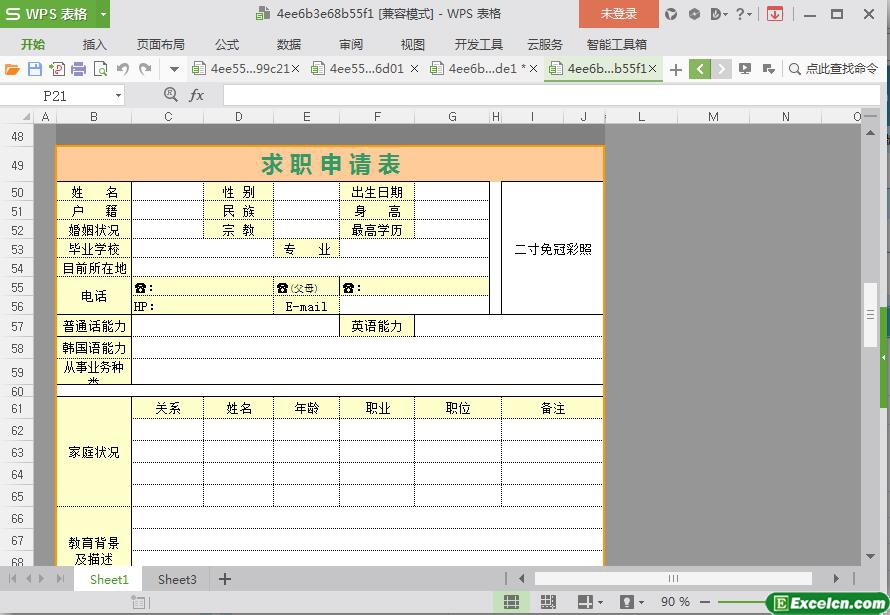Screen dimensions: 890x615
Task: Add a new sheet with plus icon
Action: (225, 579)
